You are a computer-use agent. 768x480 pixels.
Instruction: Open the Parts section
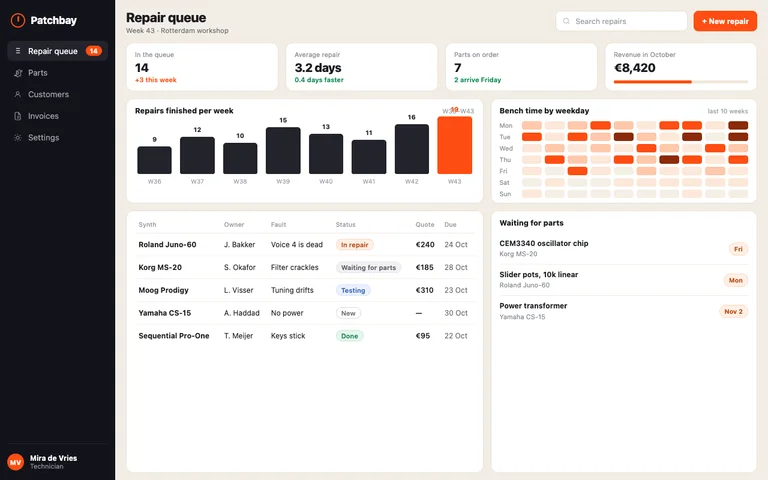point(57,73)
